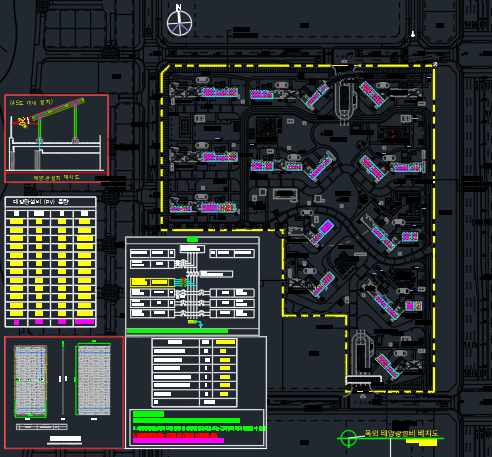Click the small green title block atop wiring diagram

click(192, 239)
